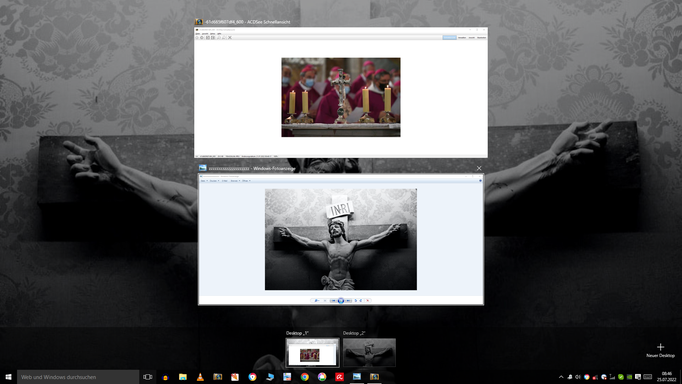The image size is (682, 384).
Task: Select the ACDSee Schnellansicht window preview
Action: tap(341, 92)
